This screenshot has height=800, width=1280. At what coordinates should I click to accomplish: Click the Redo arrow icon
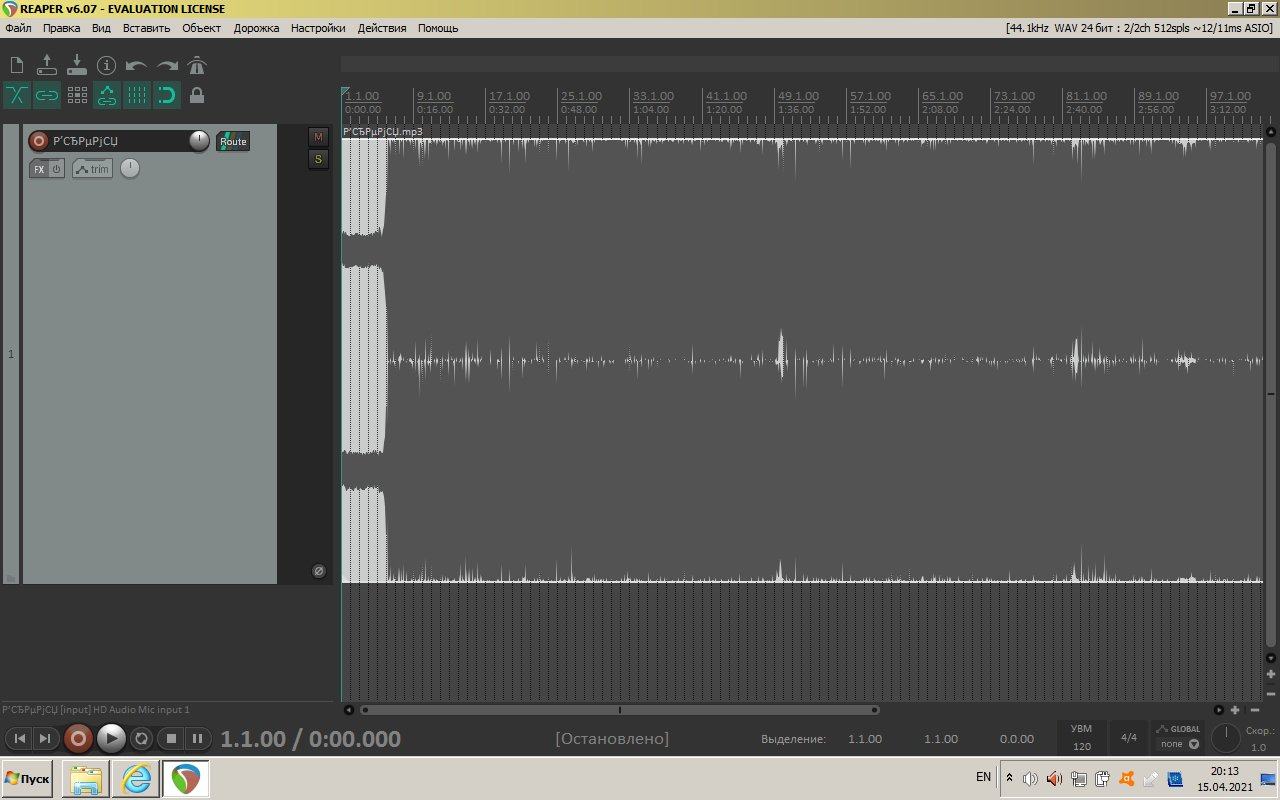click(167, 66)
